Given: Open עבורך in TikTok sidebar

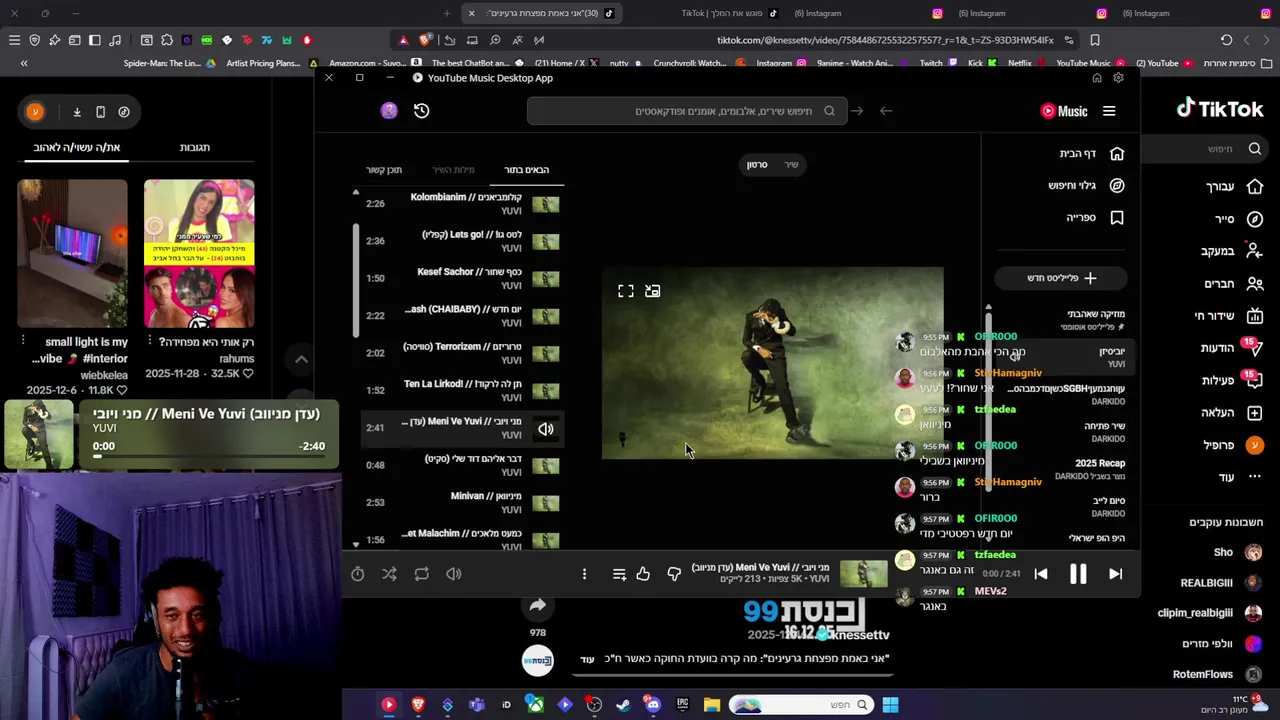Looking at the screenshot, I should tap(1232, 187).
